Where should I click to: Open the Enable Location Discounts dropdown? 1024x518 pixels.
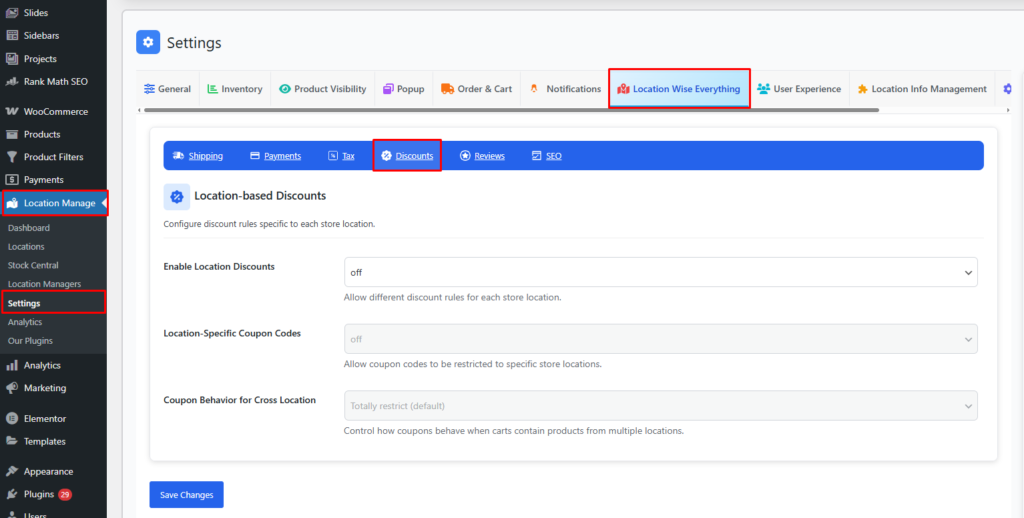click(x=660, y=272)
